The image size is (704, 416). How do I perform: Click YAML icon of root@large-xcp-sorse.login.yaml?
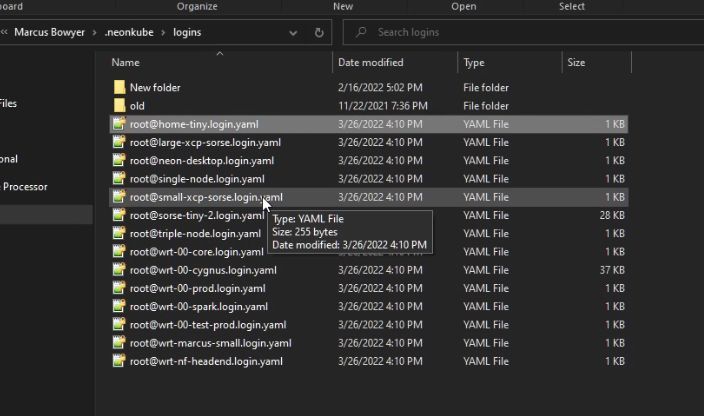(x=119, y=142)
